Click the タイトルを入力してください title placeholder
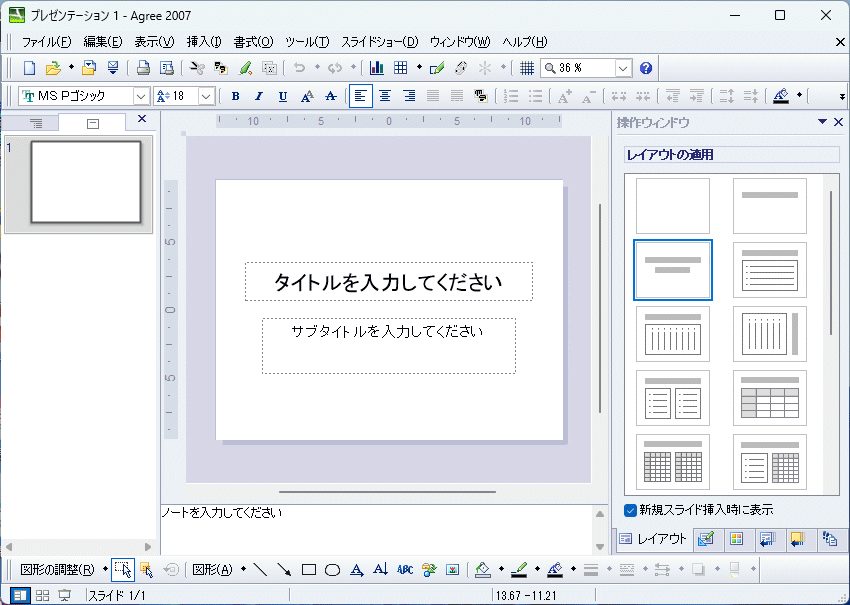This screenshot has height=605, width=850. pyautogui.click(x=389, y=281)
